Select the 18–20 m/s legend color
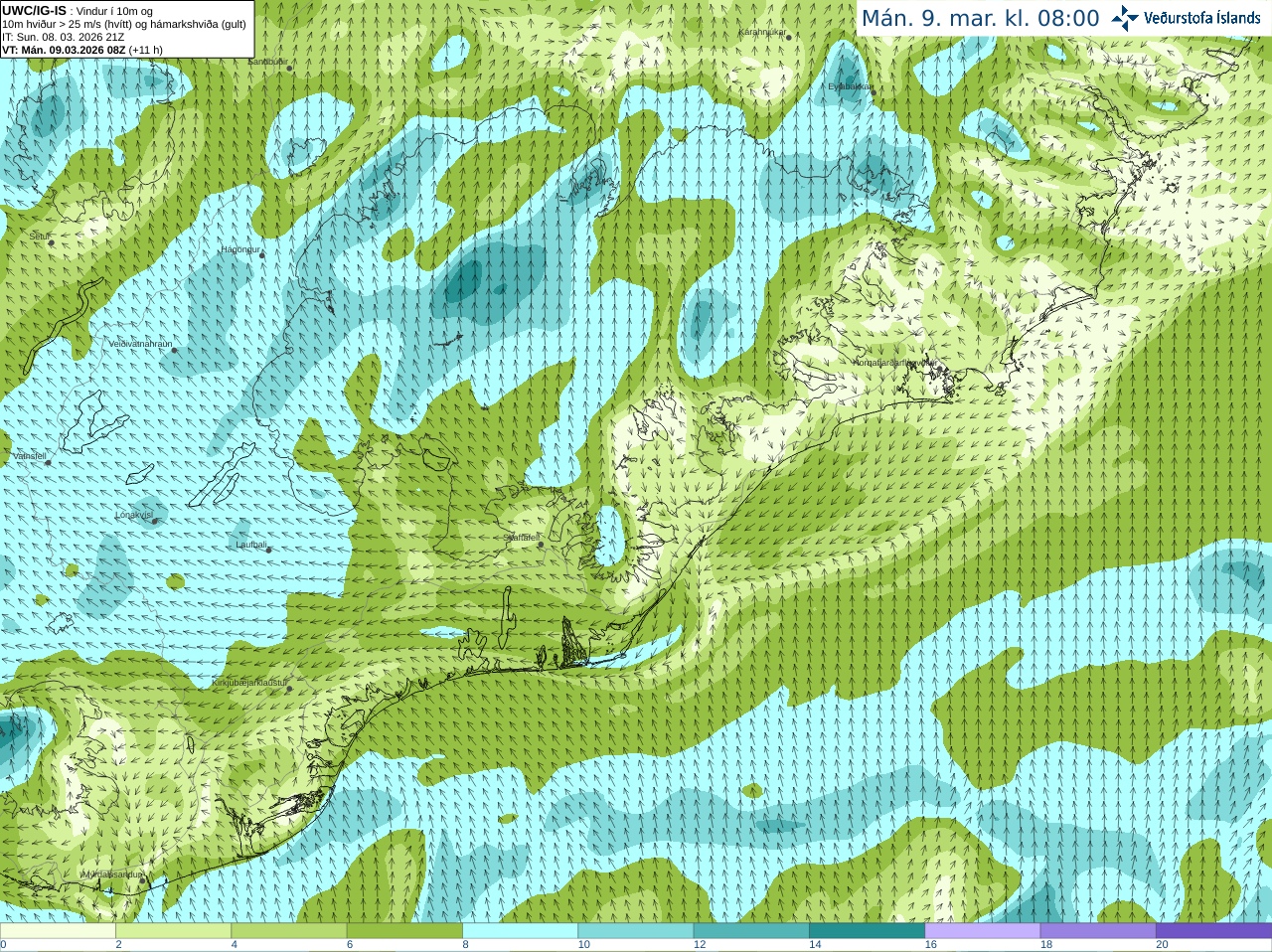 1098,931
